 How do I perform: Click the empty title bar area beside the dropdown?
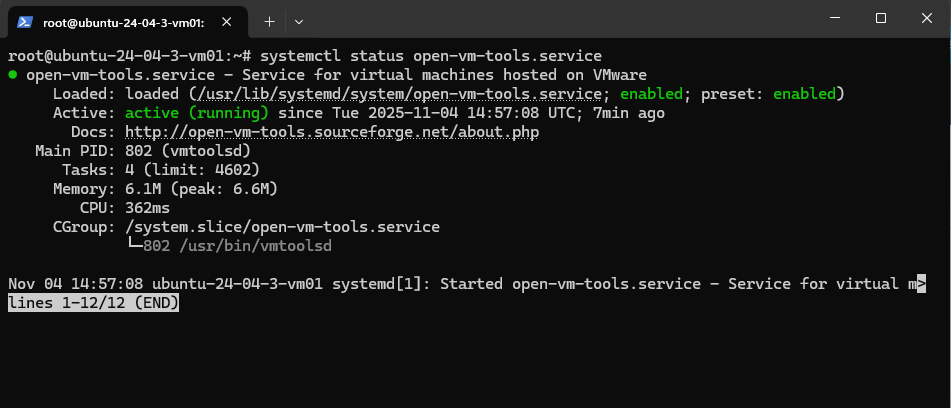coord(550,20)
